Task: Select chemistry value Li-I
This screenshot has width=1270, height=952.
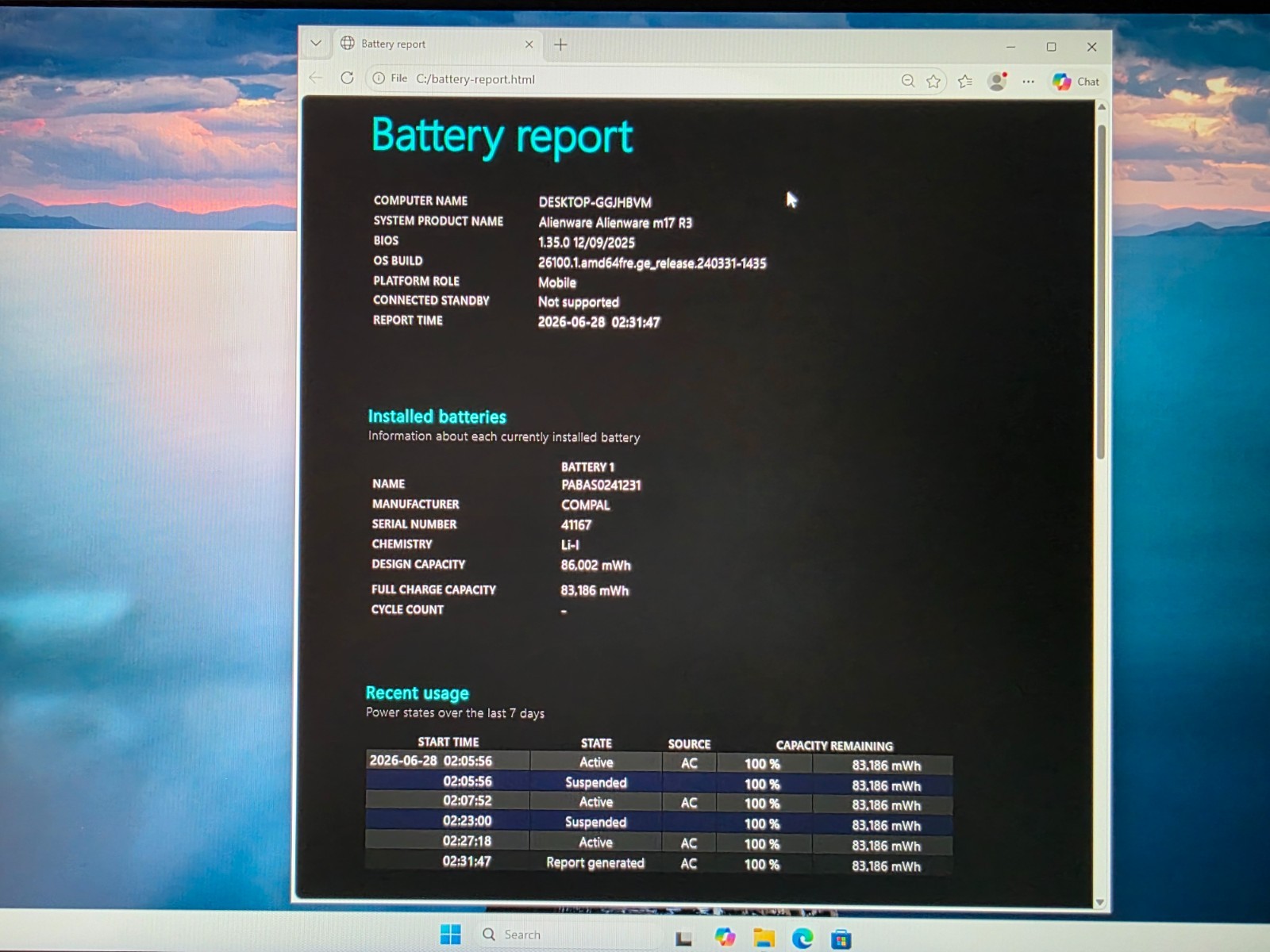Action: [570, 545]
